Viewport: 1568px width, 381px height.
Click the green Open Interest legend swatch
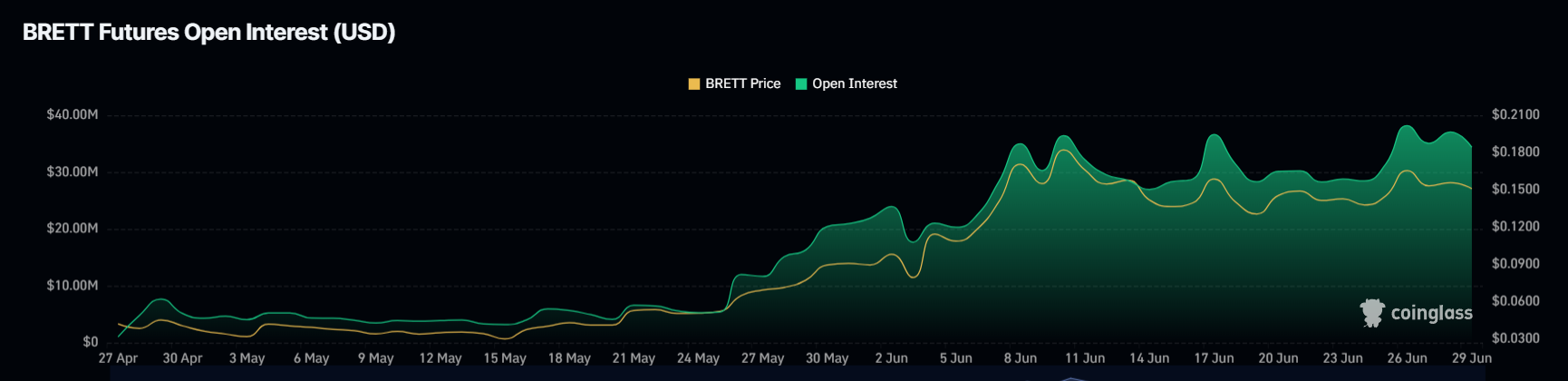tap(801, 84)
